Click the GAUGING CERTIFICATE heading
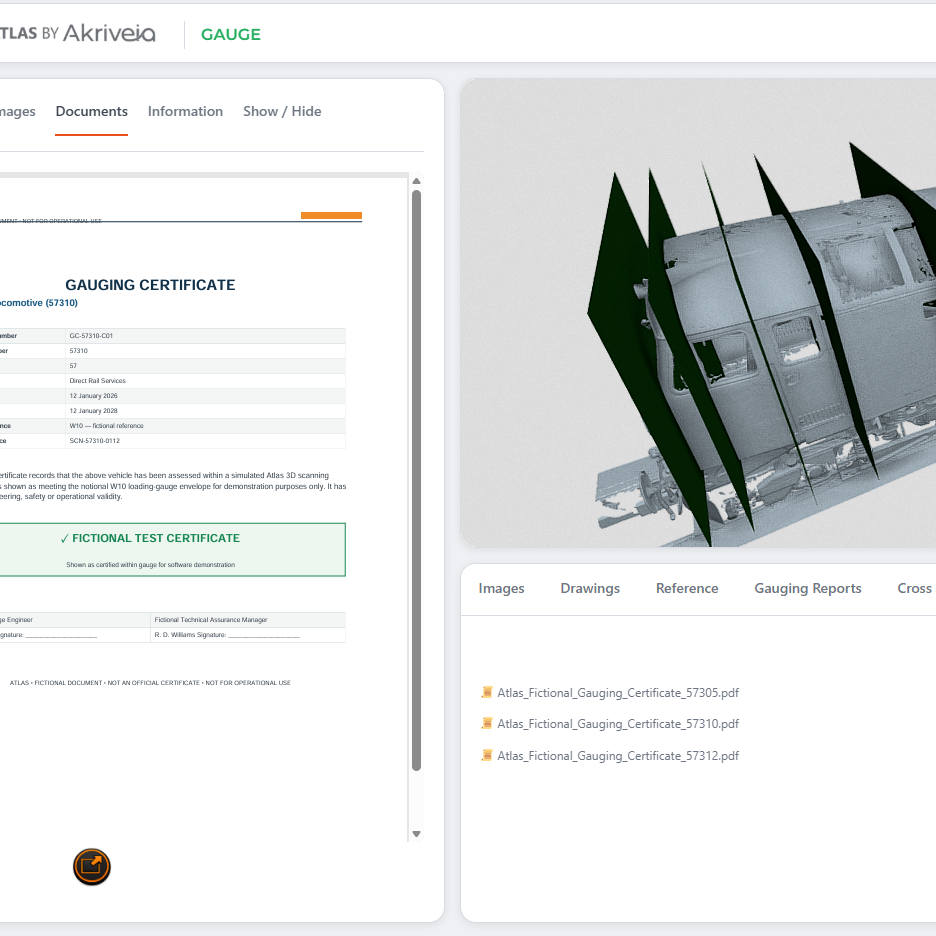Viewport: 936px width, 936px height. click(x=150, y=285)
